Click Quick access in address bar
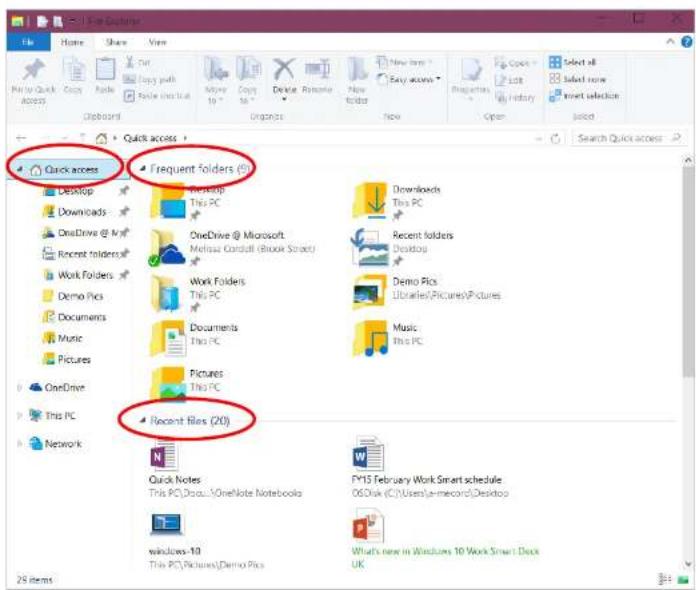Screen dimensions: 696x590 [150, 139]
